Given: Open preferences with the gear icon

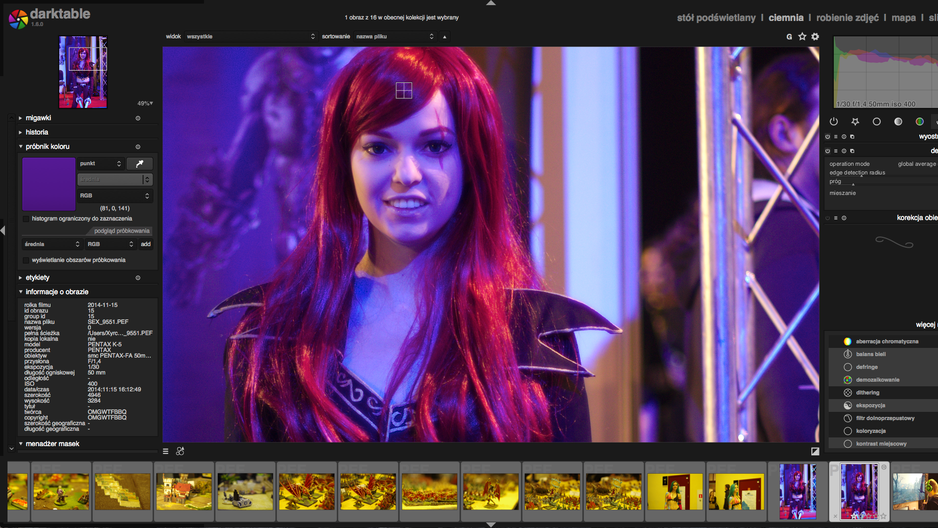Looking at the screenshot, I should [x=815, y=37].
